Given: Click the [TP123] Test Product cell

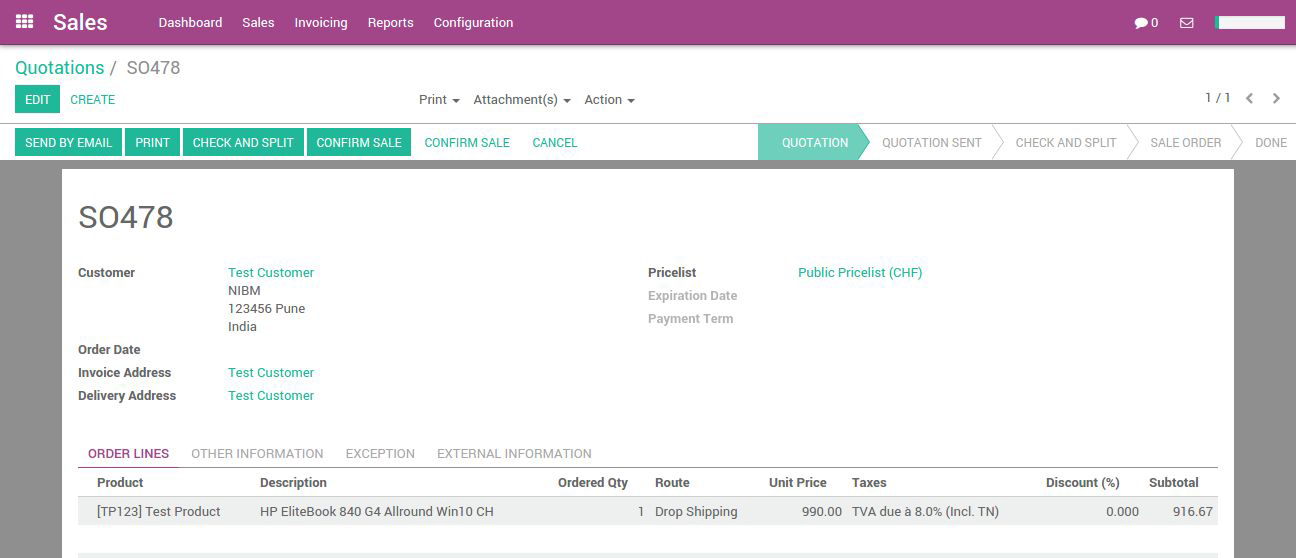Looking at the screenshot, I should [x=158, y=511].
